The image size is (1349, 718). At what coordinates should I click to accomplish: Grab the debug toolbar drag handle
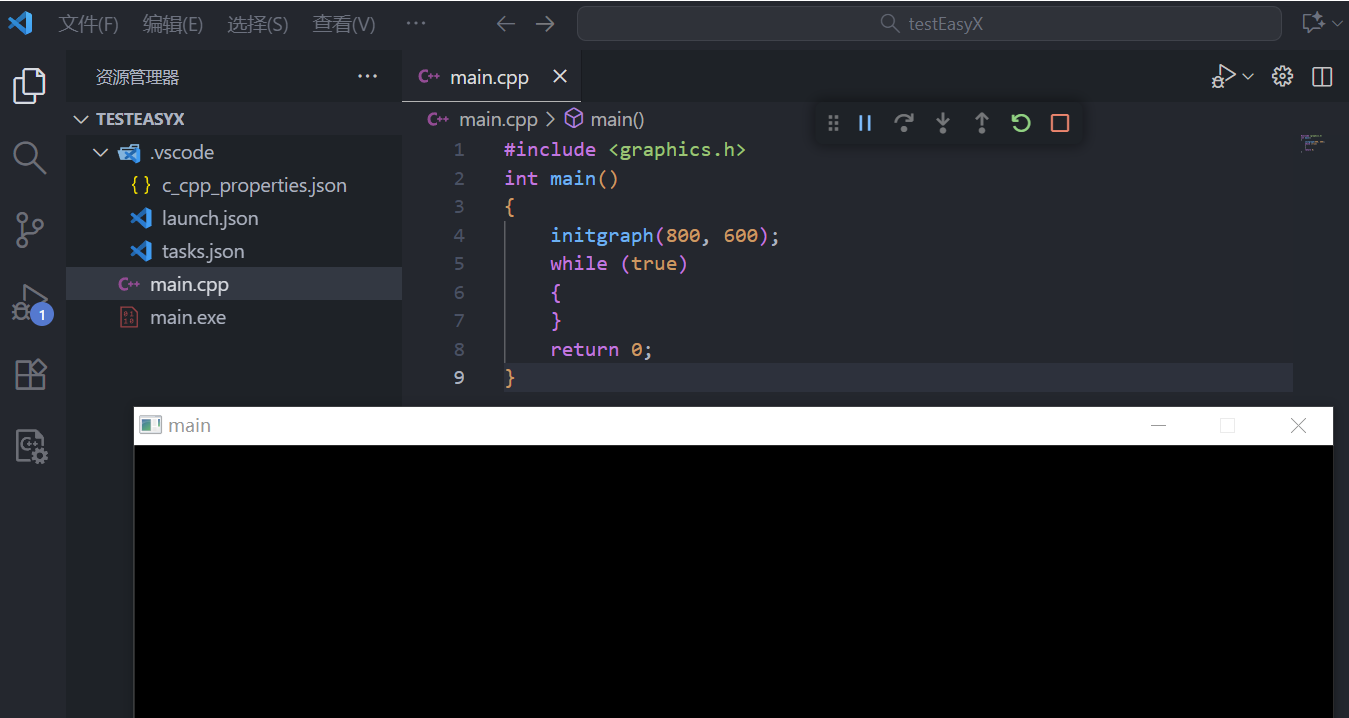click(x=833, y=123)
